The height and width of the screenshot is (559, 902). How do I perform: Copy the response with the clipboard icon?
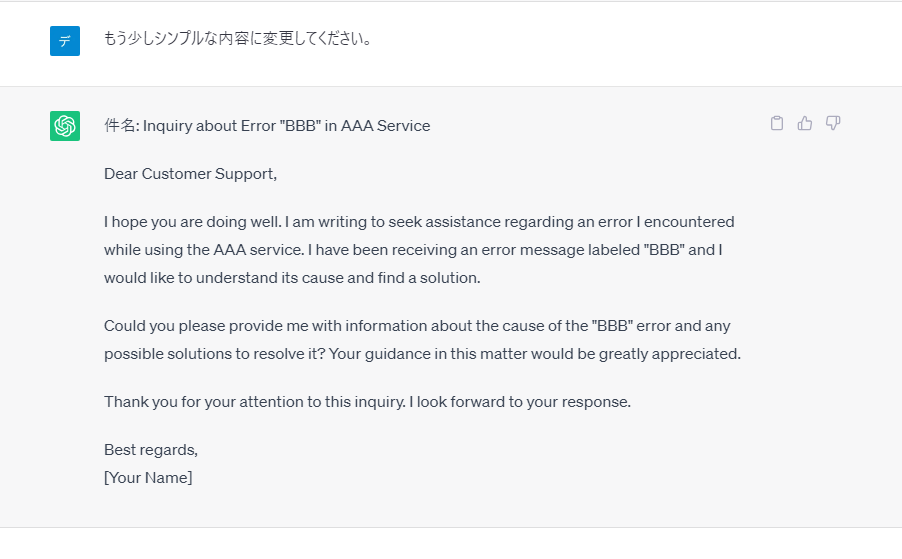(x=777, y=123)
